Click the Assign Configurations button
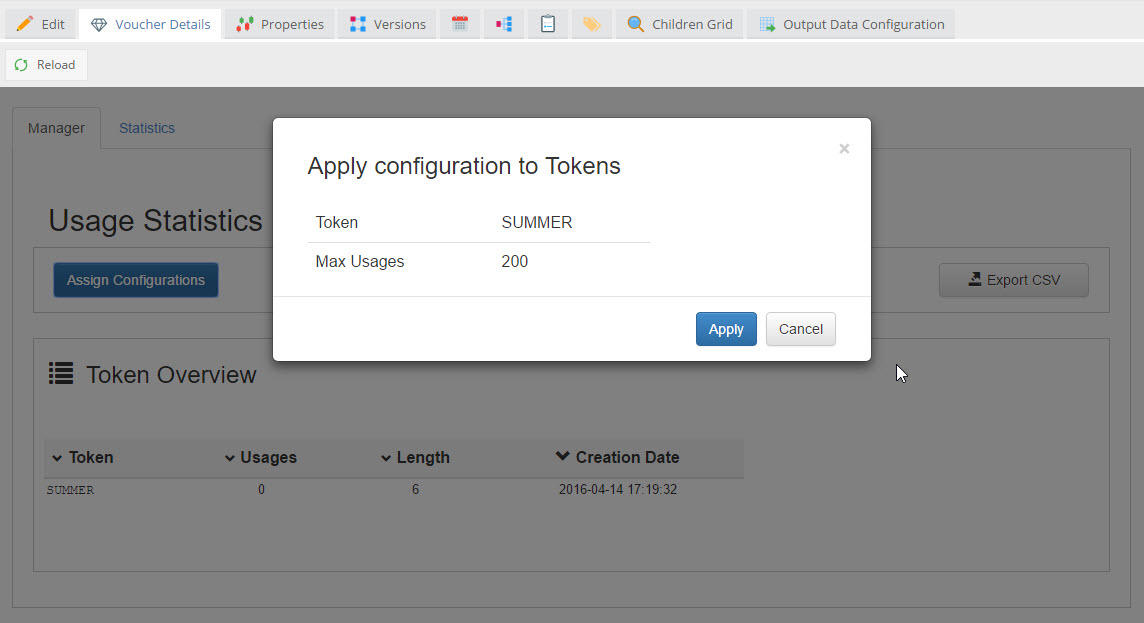 135,280
